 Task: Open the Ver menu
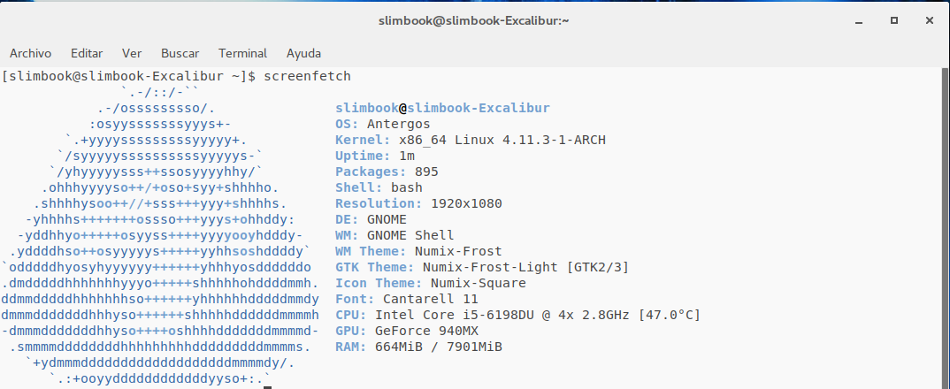(131, 53)
